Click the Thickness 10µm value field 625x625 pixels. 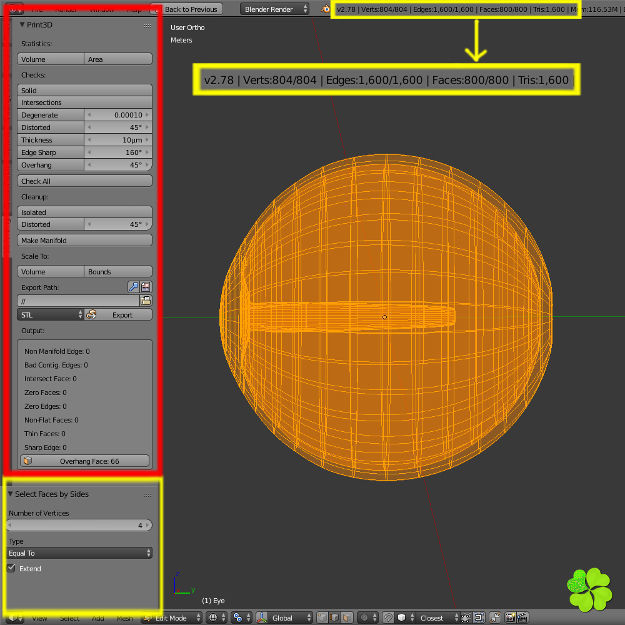click(118, 140)
